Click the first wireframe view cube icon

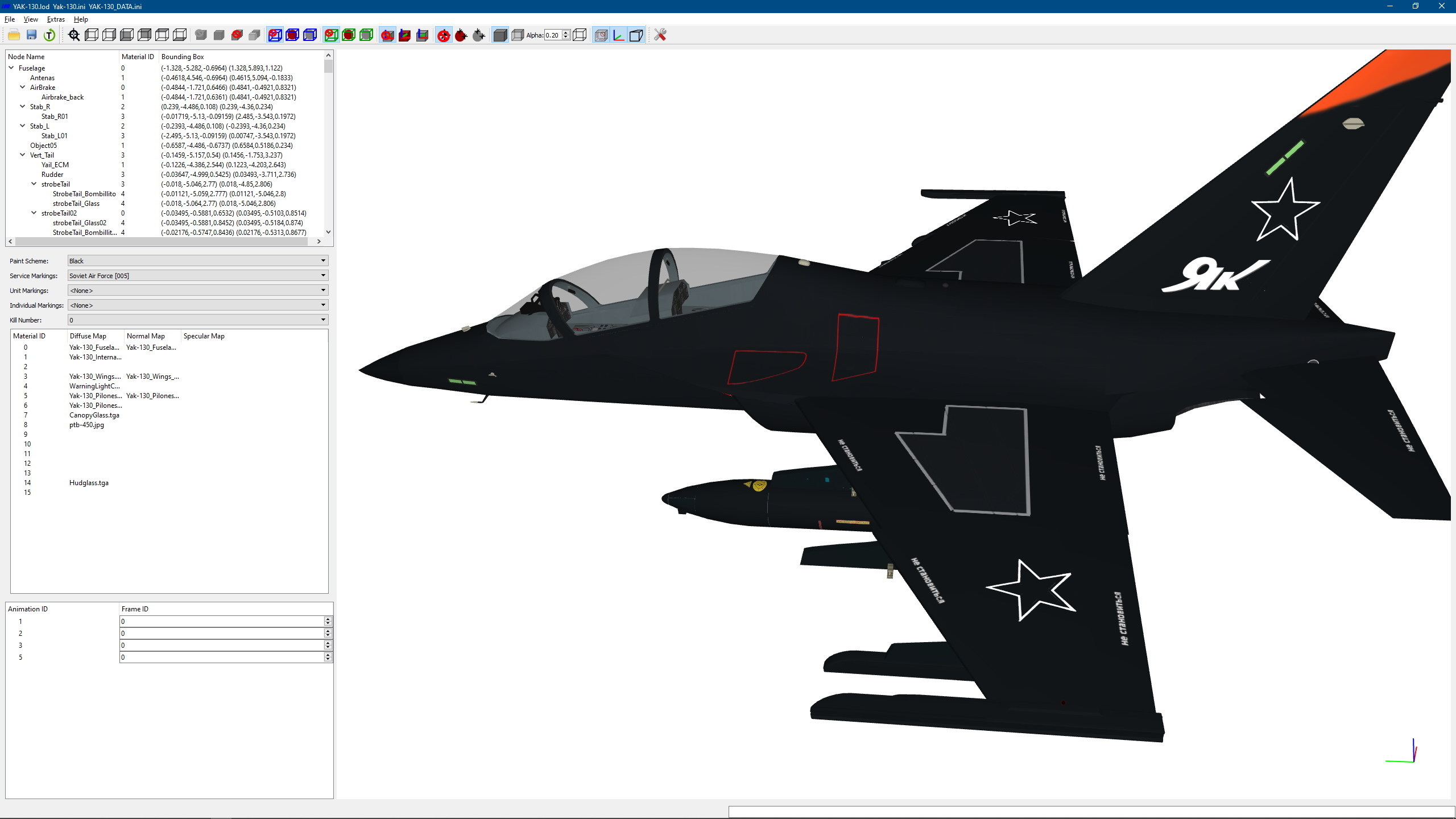click(92, 35)
